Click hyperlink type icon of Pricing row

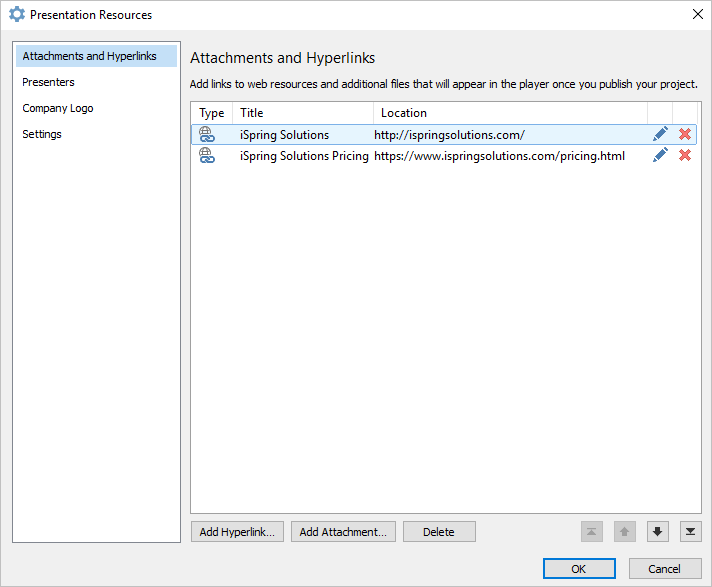(x=207, y=155)
